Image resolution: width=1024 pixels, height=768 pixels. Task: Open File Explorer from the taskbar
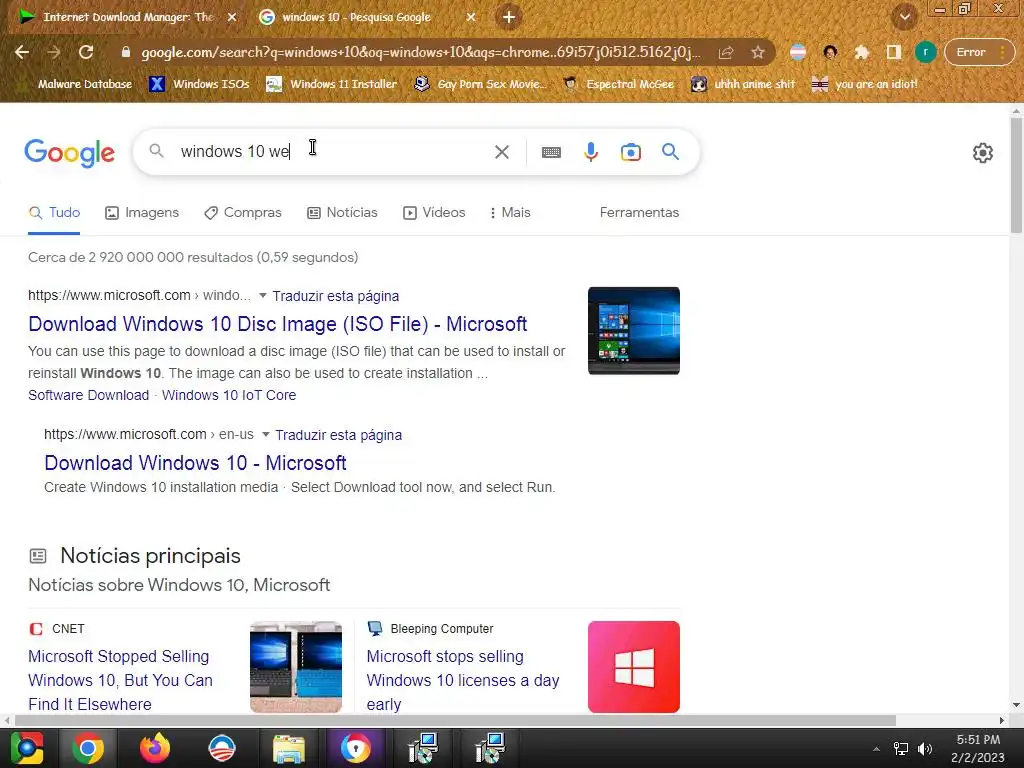point(289,748)
